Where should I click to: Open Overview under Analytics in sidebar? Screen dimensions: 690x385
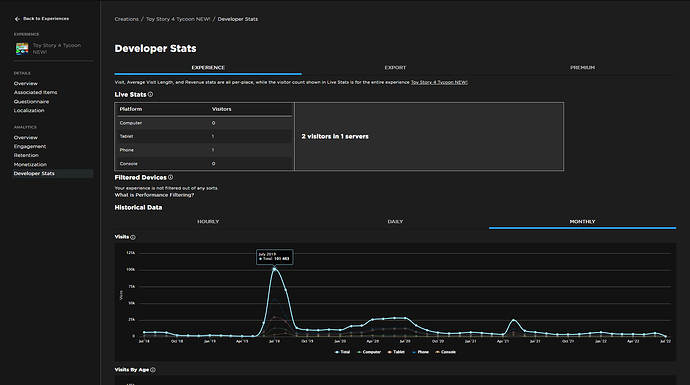(x=26, y=137)
